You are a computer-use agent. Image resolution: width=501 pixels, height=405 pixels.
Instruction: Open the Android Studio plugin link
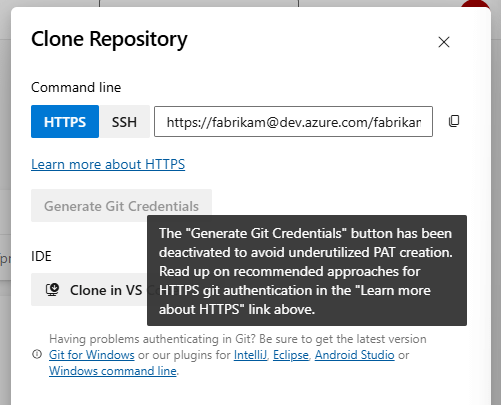[355, 355]
